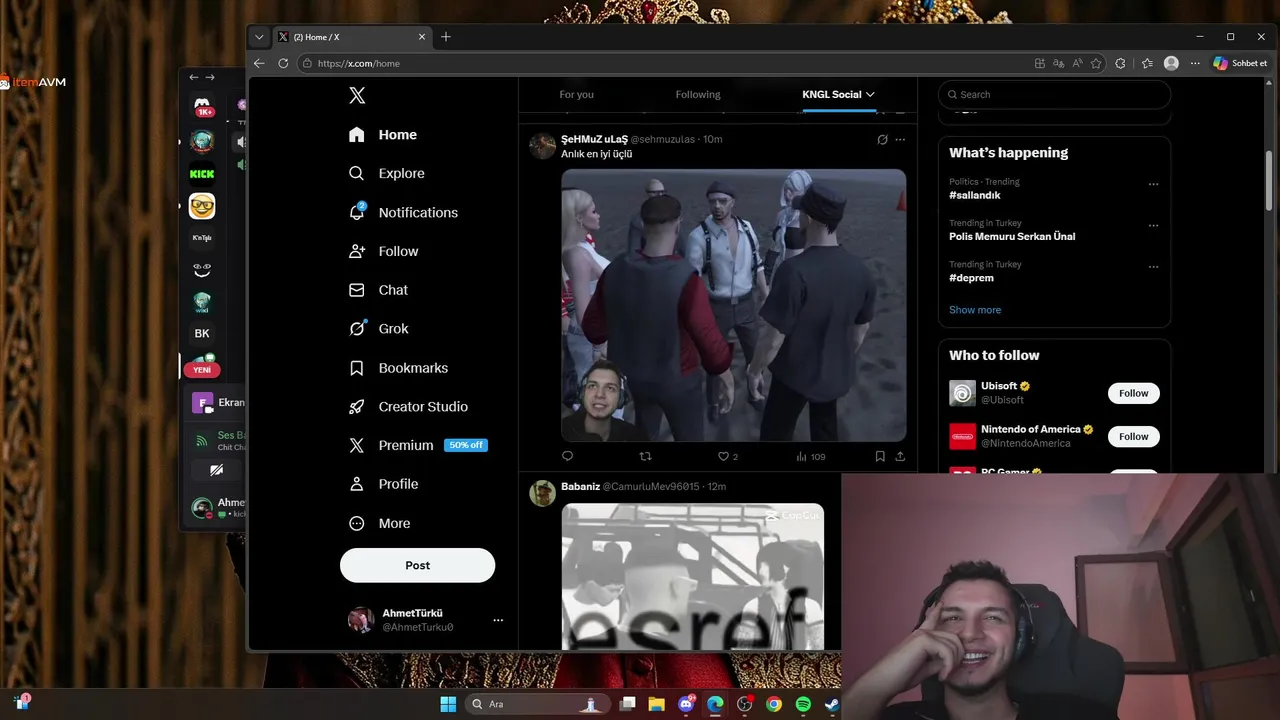Go to Profile
Screen dimensions: 1280x720
point(383,484)
